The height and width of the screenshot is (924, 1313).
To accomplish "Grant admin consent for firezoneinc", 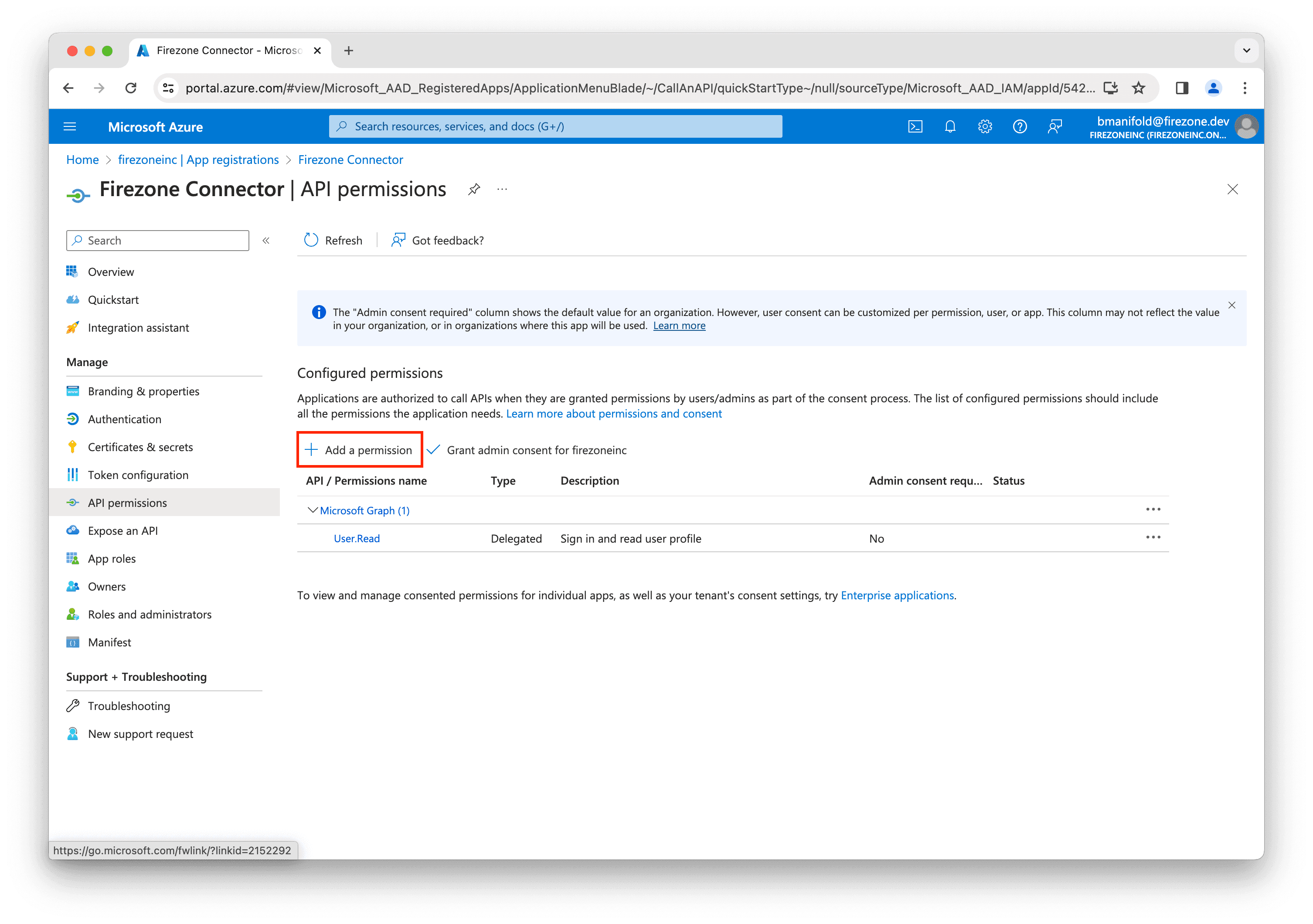I will (527, 450).
